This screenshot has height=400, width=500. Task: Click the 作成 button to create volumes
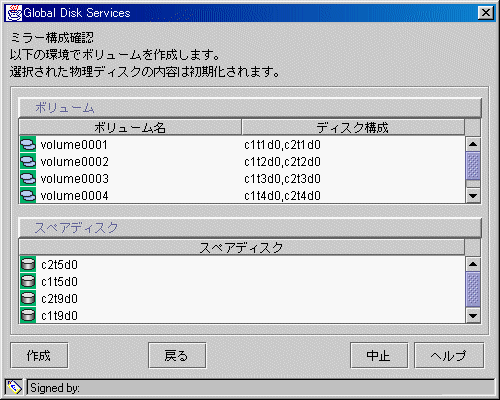pos(39,356)
